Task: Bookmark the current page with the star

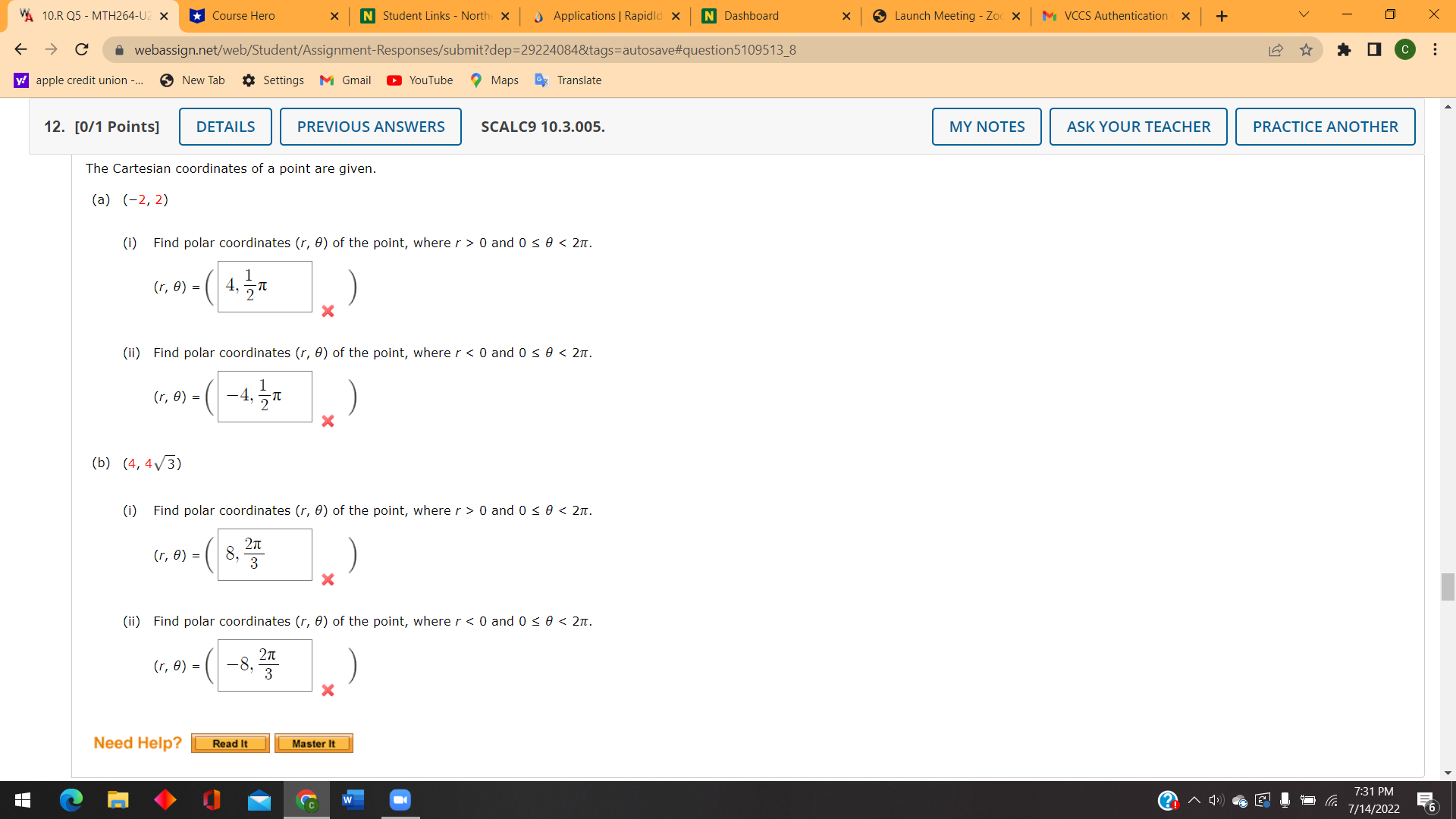Action: tap(1306, 49)
